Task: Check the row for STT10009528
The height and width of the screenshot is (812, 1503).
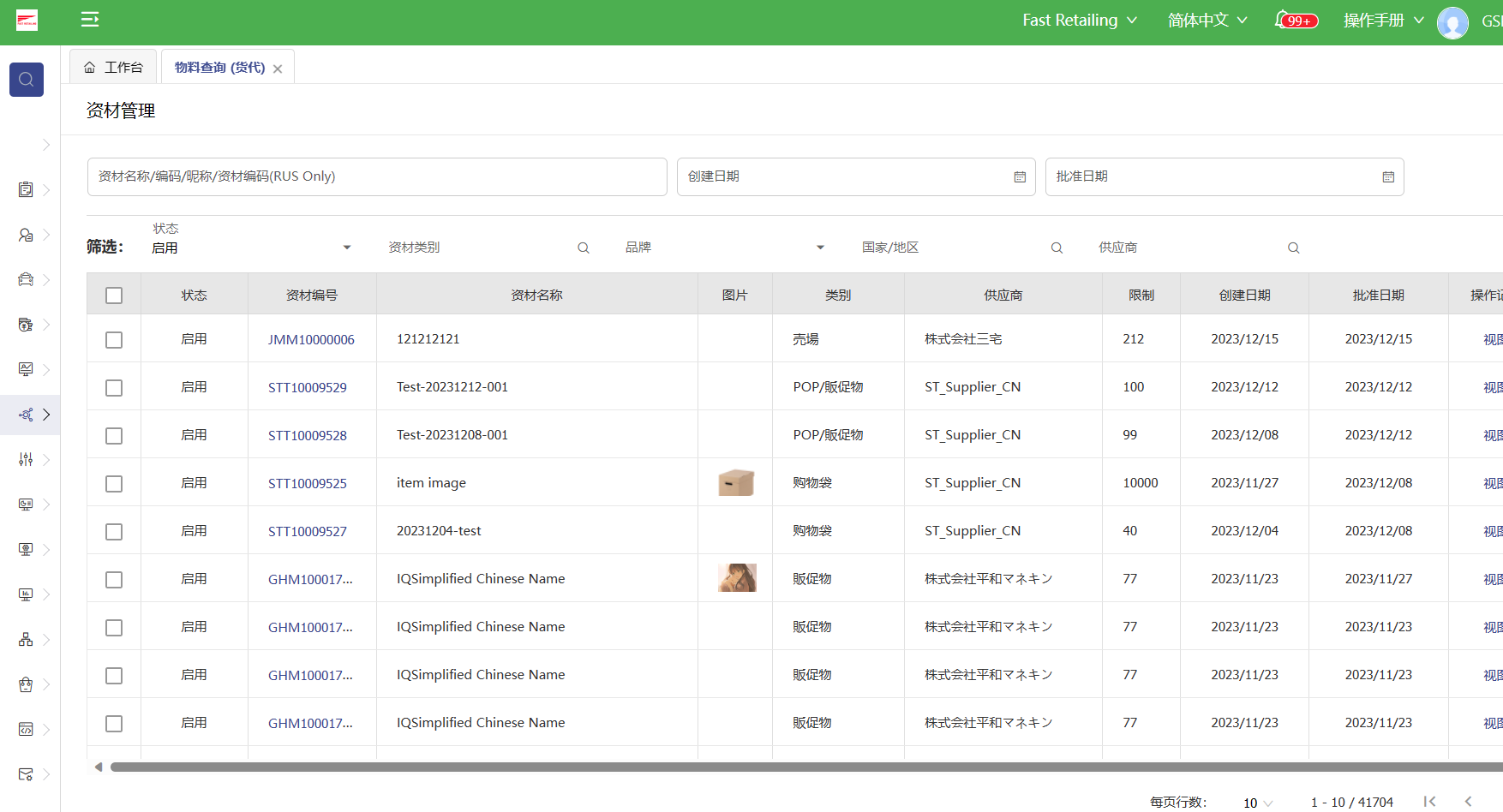Action: (114, 436)
